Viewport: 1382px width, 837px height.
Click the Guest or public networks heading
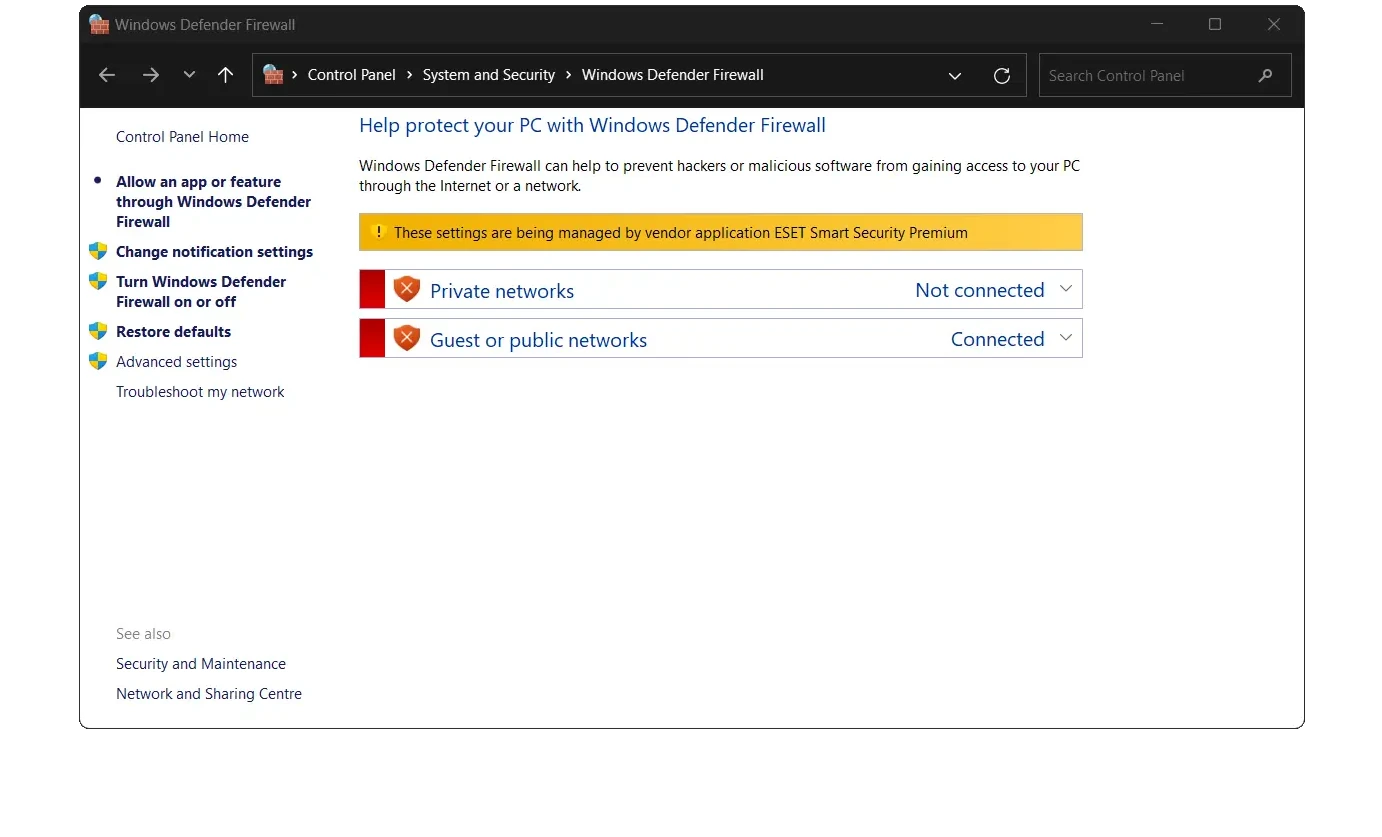coord(538,340)
